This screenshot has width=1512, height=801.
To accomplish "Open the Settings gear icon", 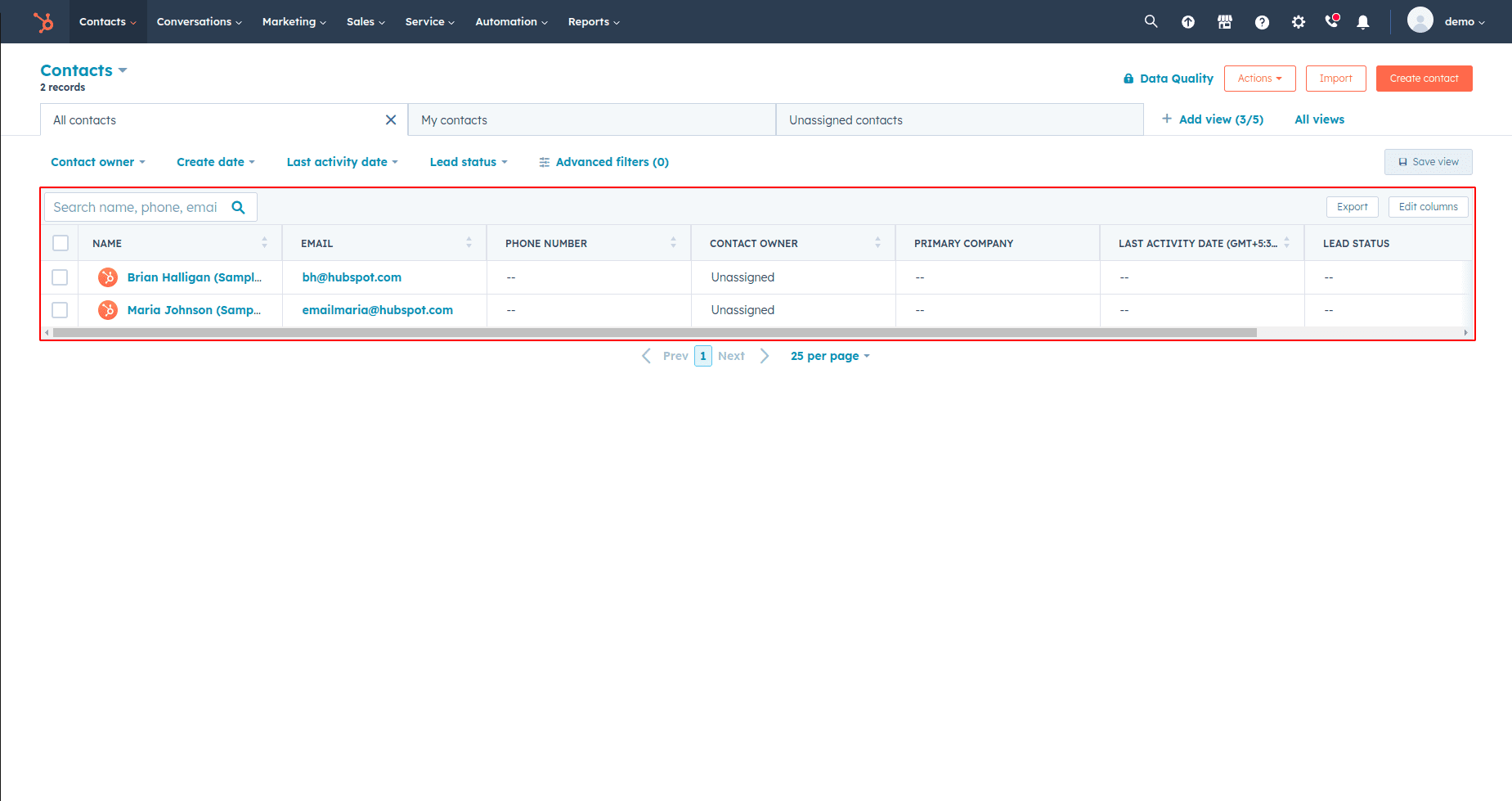I will (x=1299, y=22).
